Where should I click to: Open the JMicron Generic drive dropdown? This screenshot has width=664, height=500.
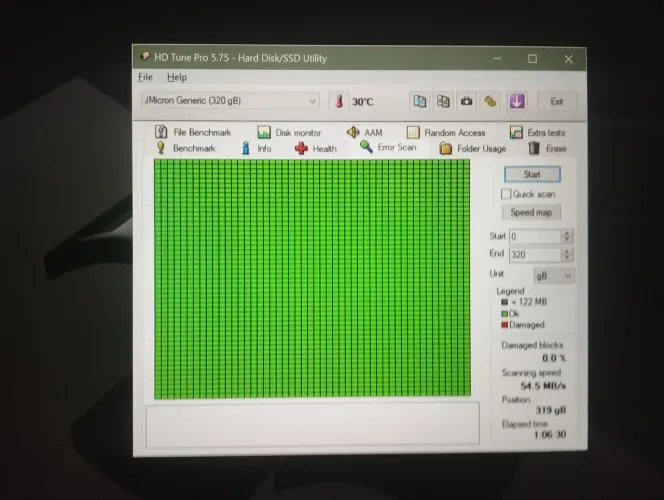click(312, 101)
